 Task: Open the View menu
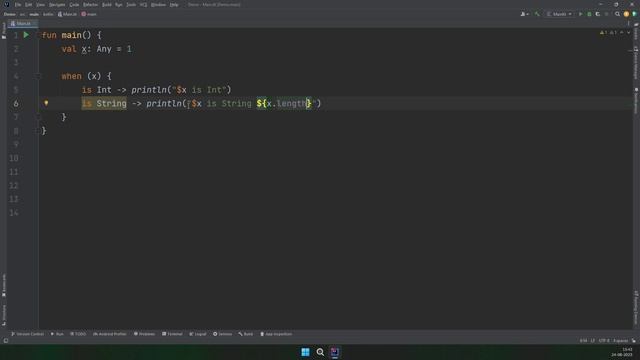pos(40,4)
